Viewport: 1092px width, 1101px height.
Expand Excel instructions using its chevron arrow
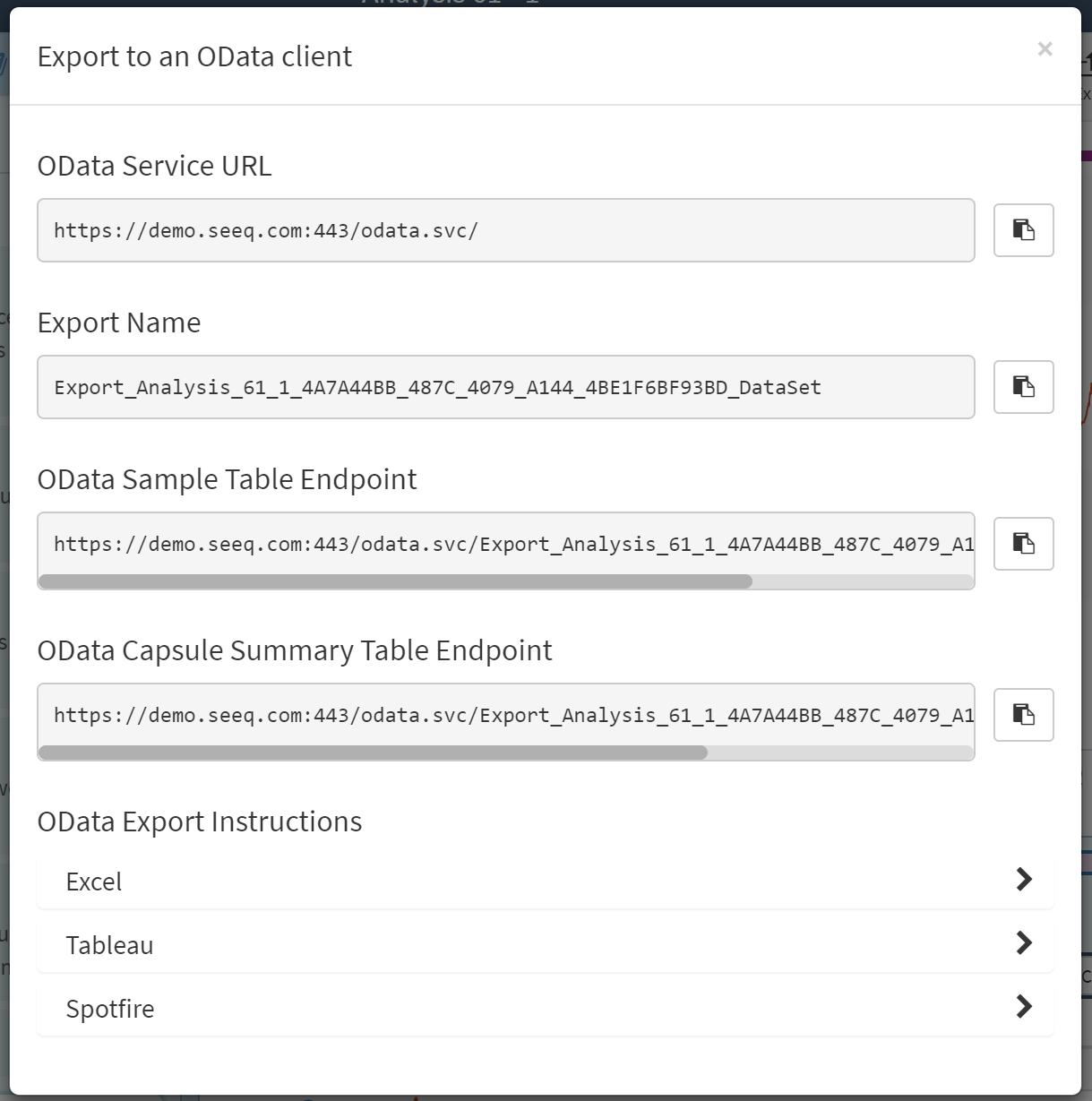click(x=1024, y=880)
